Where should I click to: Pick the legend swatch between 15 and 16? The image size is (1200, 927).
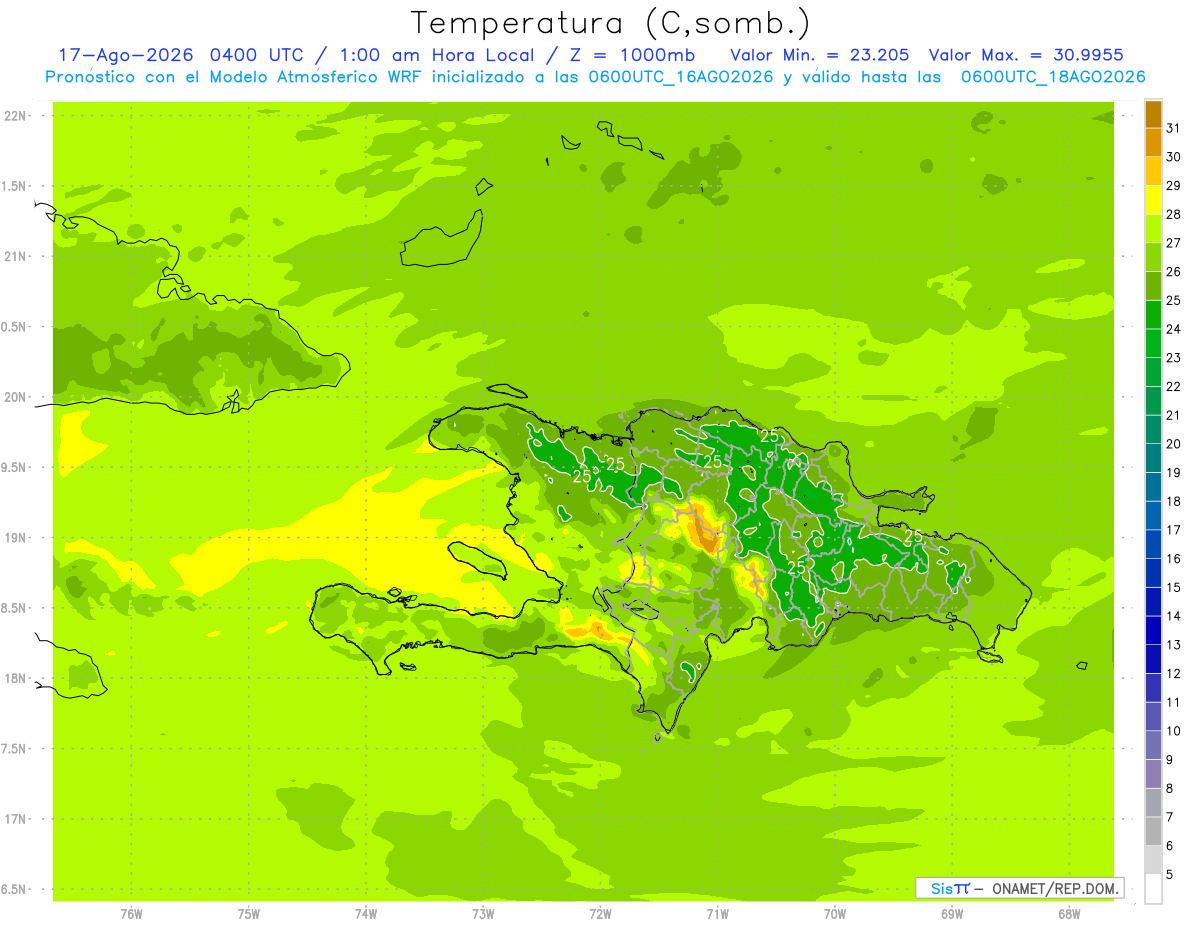tap(1153, 573)
